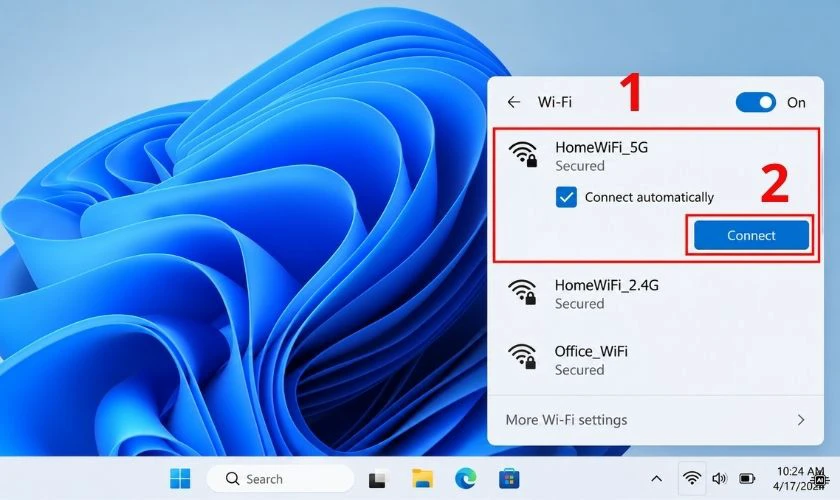
Task: Click the On label beside Wi-Fi toggle
Action: tap(796, 102)
